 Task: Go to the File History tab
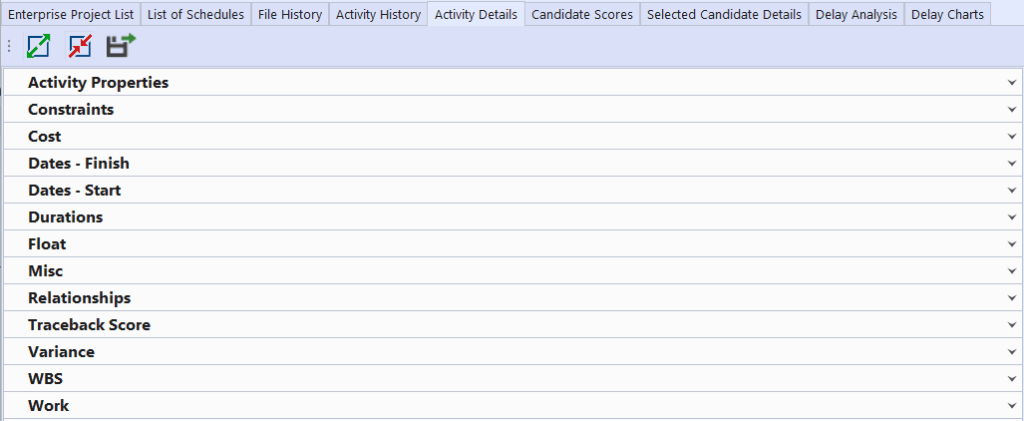point(290,15)
